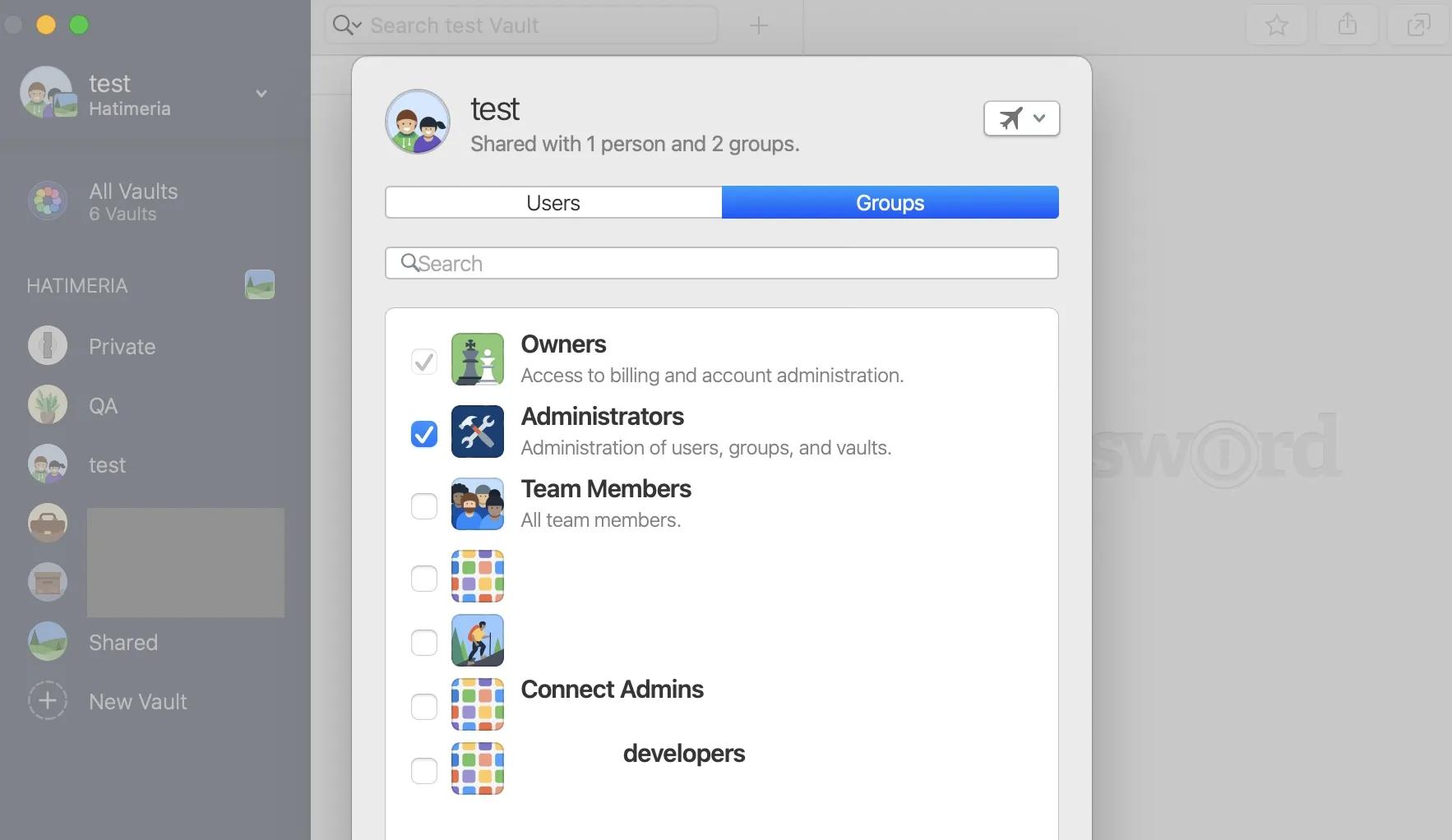
Task: Click the Owners chess pieces icon
Action: point(477,359)
